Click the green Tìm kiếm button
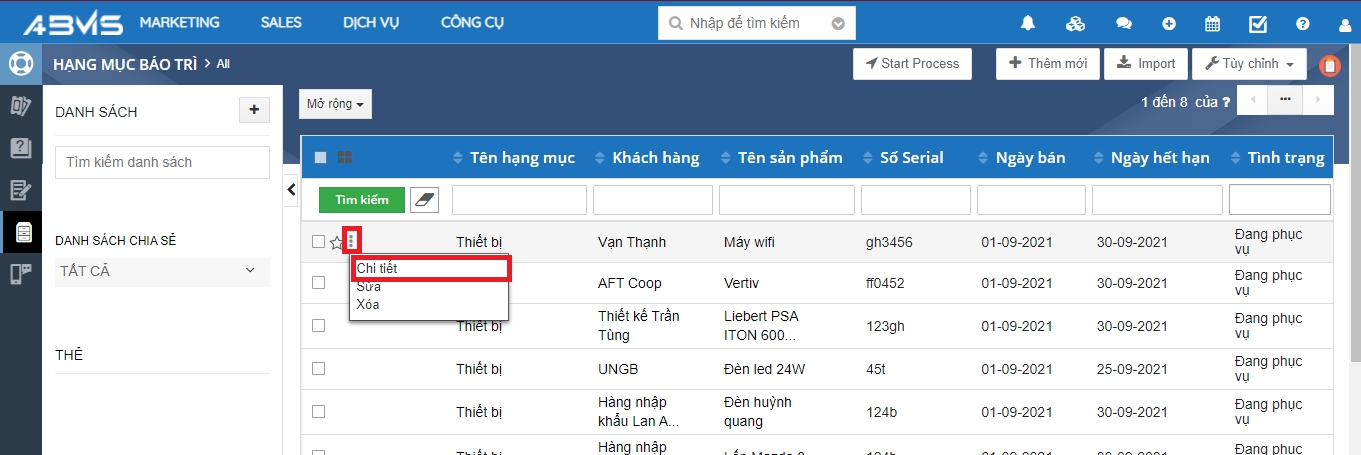This screenshot has height=455, width=1361. point(362,200)
